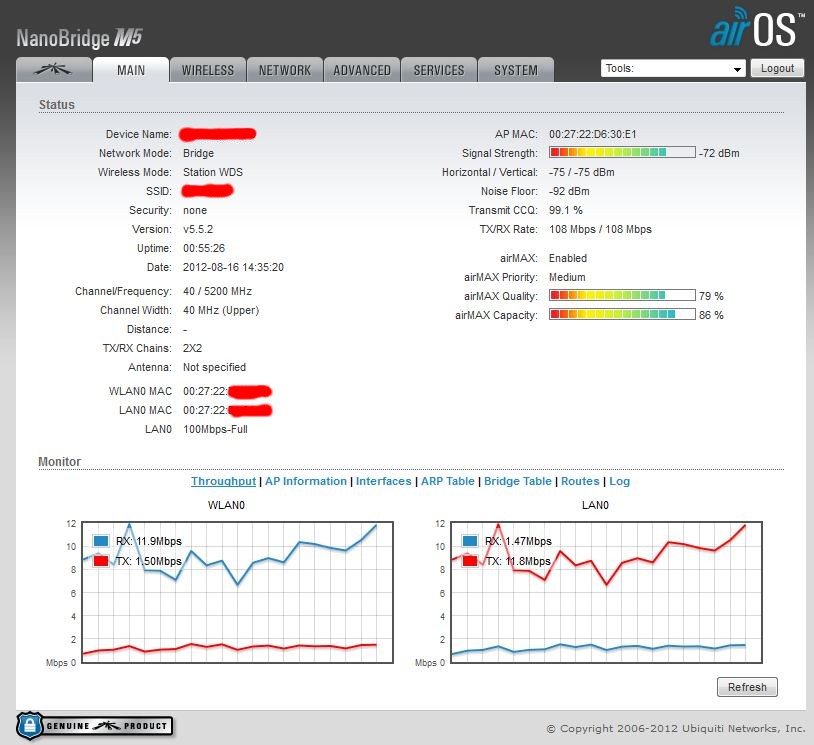Click the Antenna Not specified value
This screenshot has height=745, width=814.
click(x=214, y=367)
